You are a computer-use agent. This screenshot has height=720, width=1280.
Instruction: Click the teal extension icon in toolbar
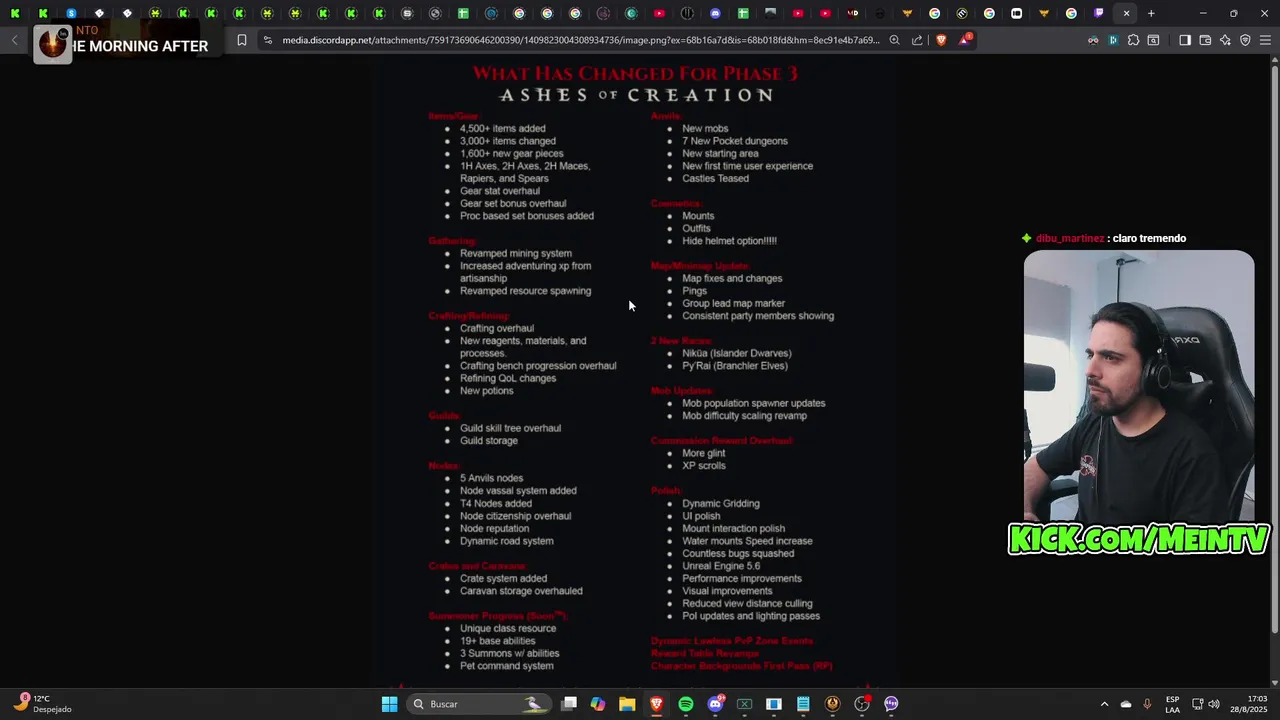coord(1113,40)
